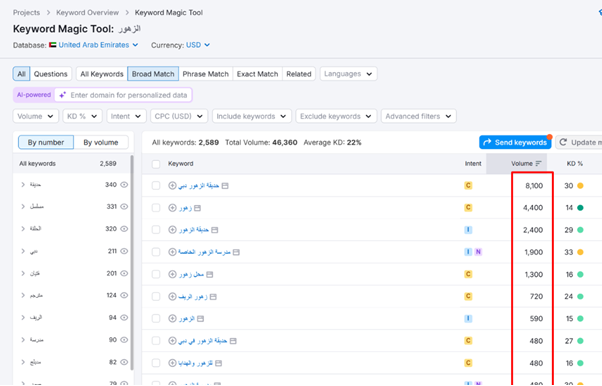Click the UAE flag icon

click(x=53, y=45)
